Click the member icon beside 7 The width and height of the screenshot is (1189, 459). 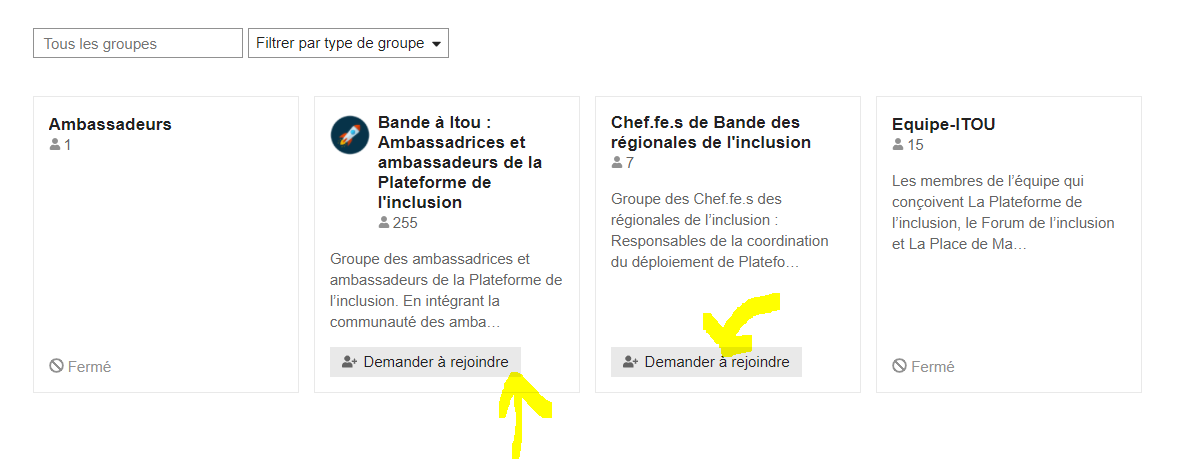616,162
